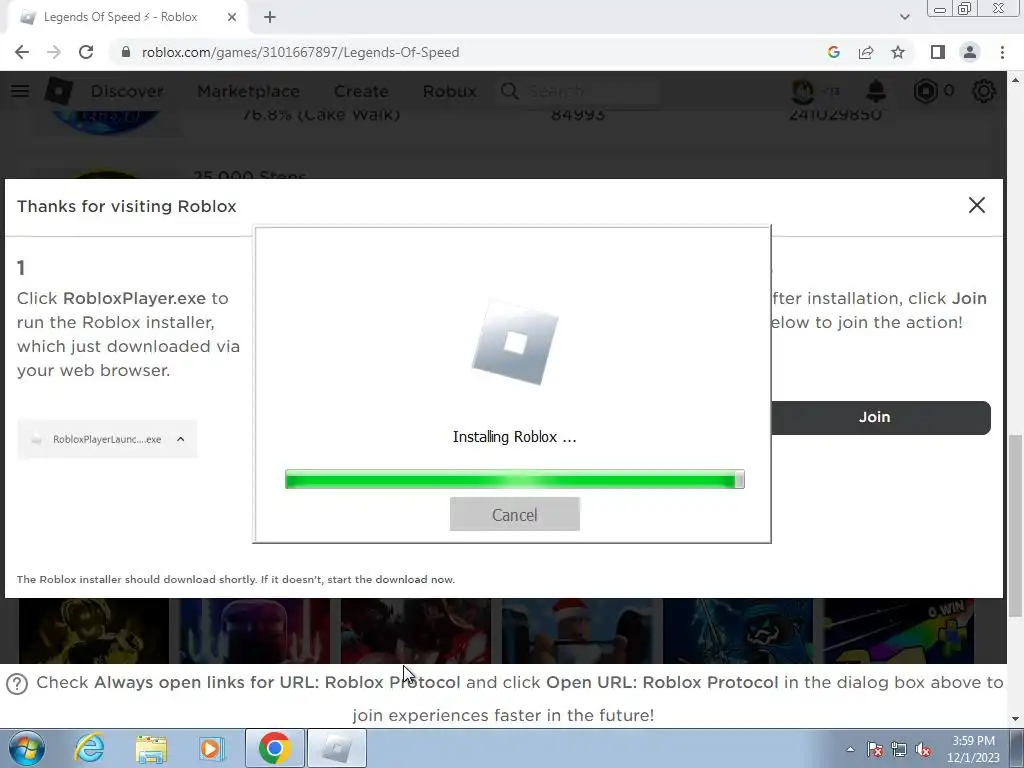This screenshot has width=1024, height=768.
Task: Click the green install progress bar
Action: (515, 479)
